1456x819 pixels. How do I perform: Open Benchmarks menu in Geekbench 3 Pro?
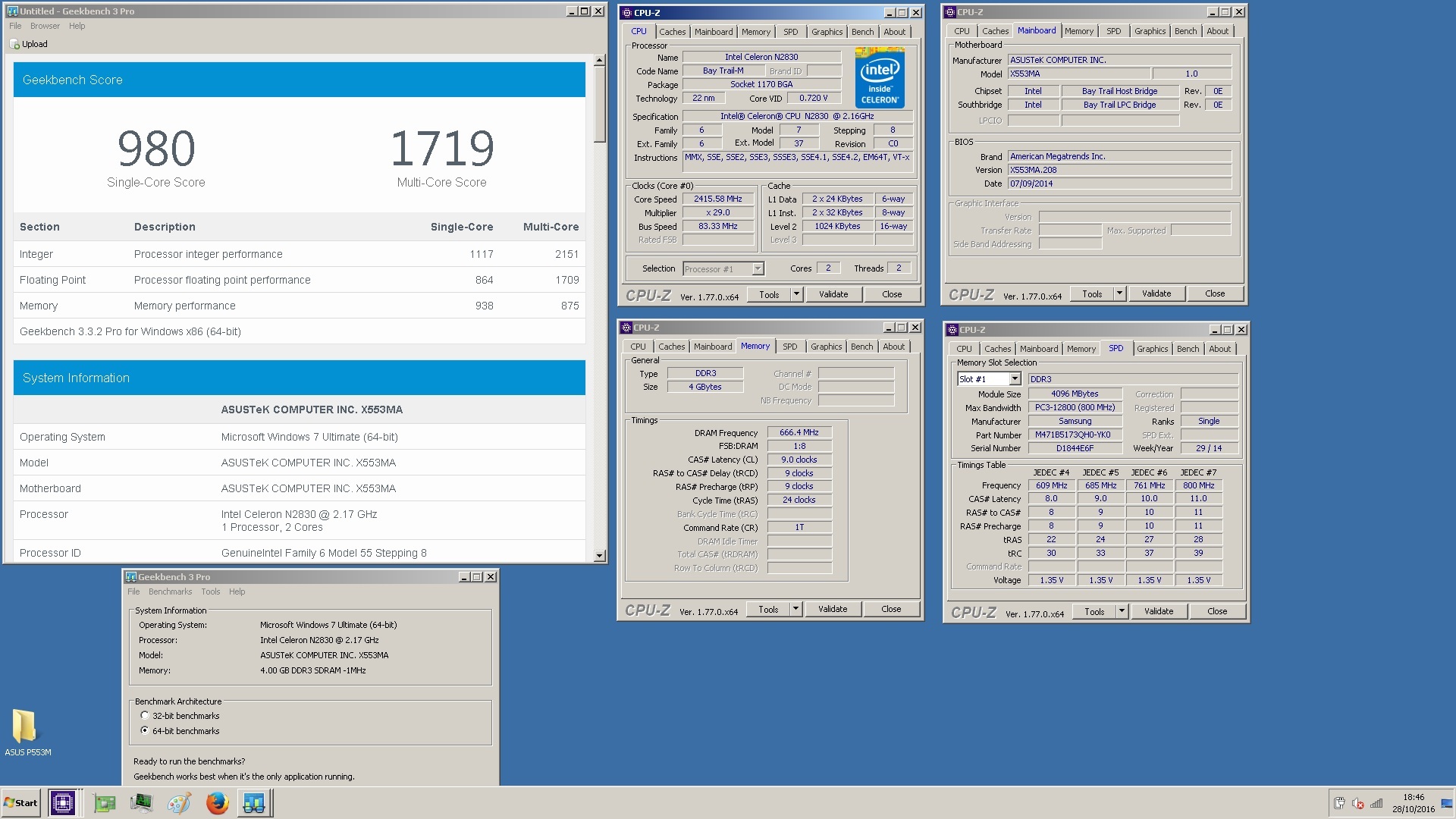click(170, 591)
